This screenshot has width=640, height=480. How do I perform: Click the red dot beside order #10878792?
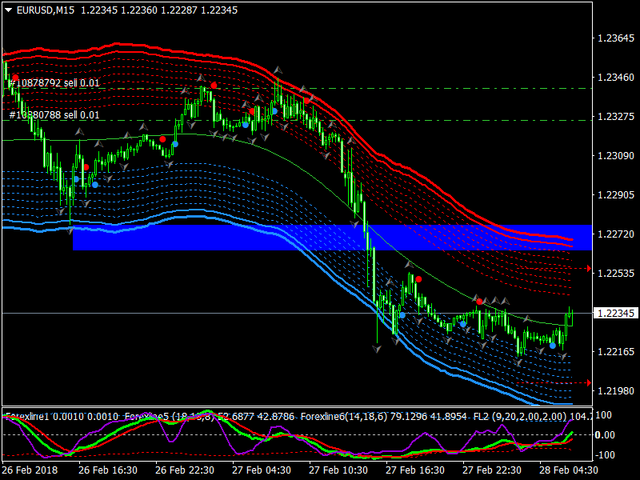15,78
